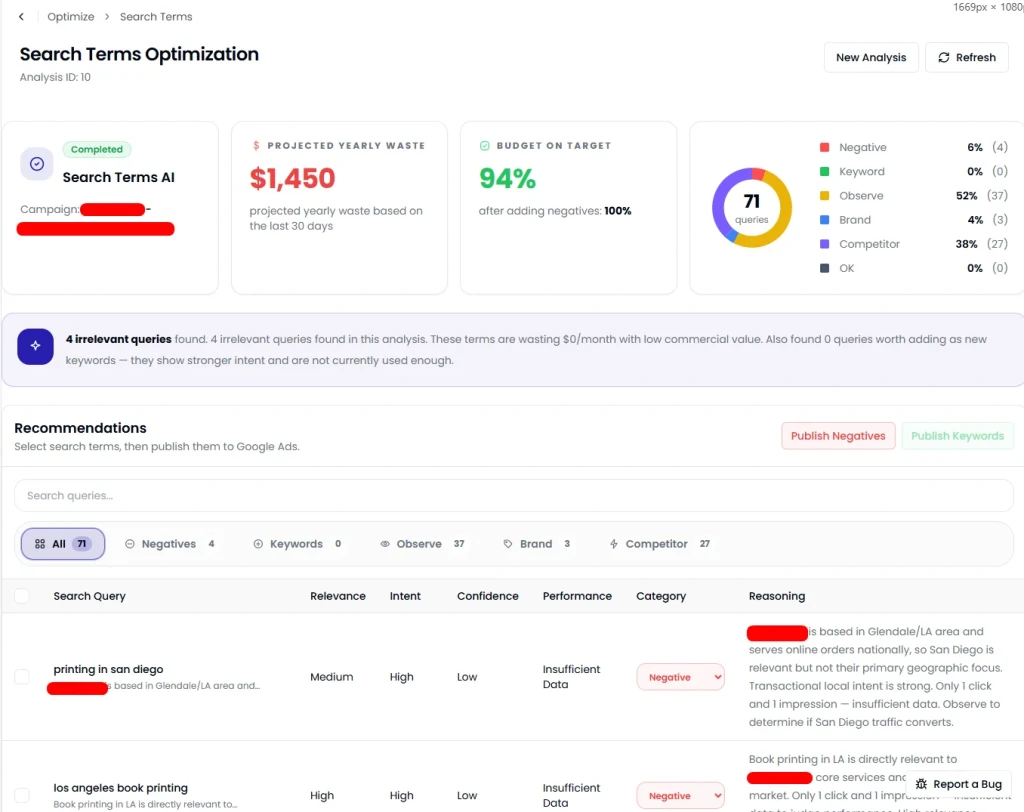Switch to the Competitor tab
Viewport: 1024px width, 812px height.
coord(660,544)
